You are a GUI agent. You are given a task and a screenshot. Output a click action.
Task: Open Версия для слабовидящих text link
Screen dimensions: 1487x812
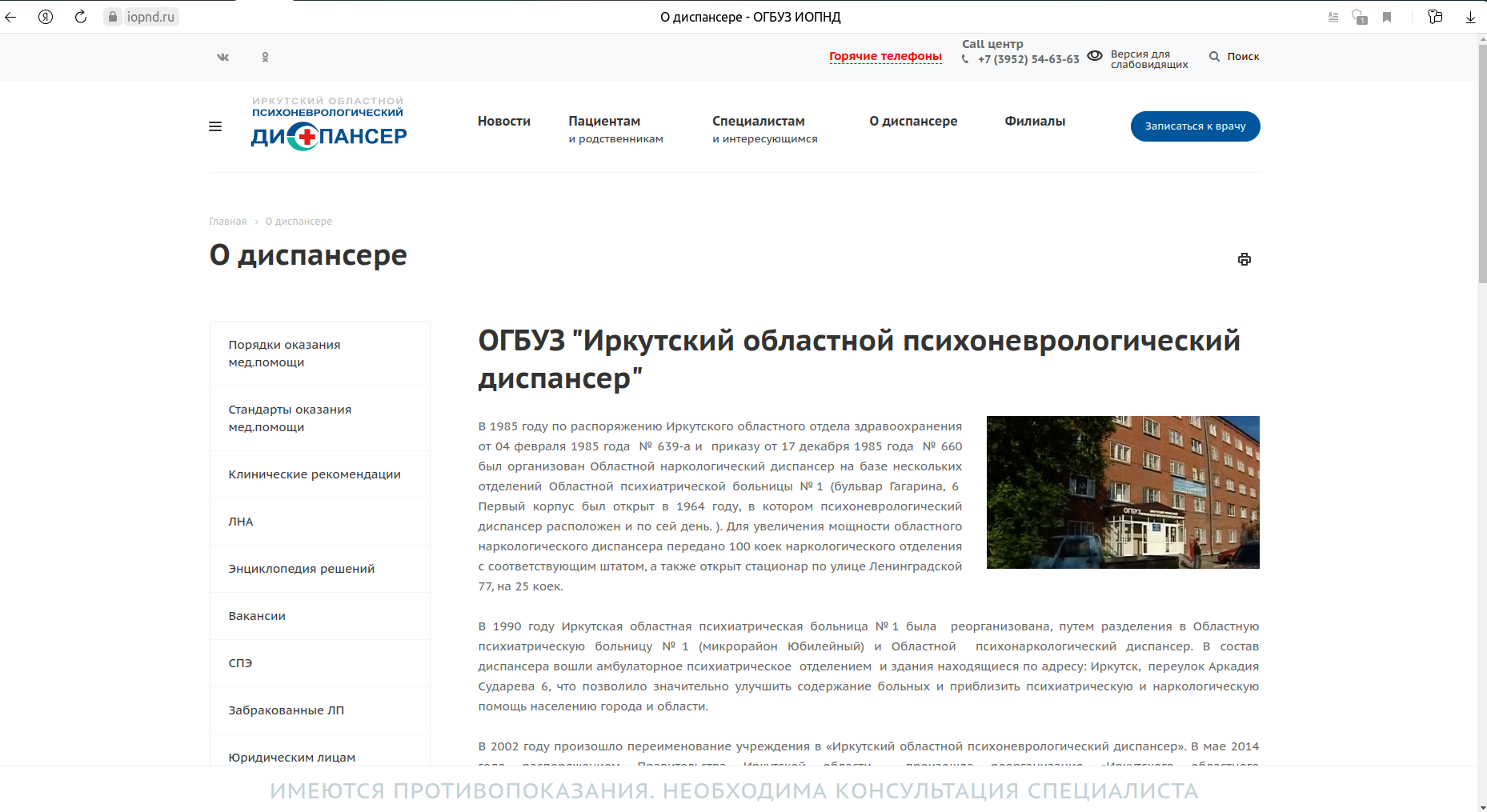tap(1149, 59)
